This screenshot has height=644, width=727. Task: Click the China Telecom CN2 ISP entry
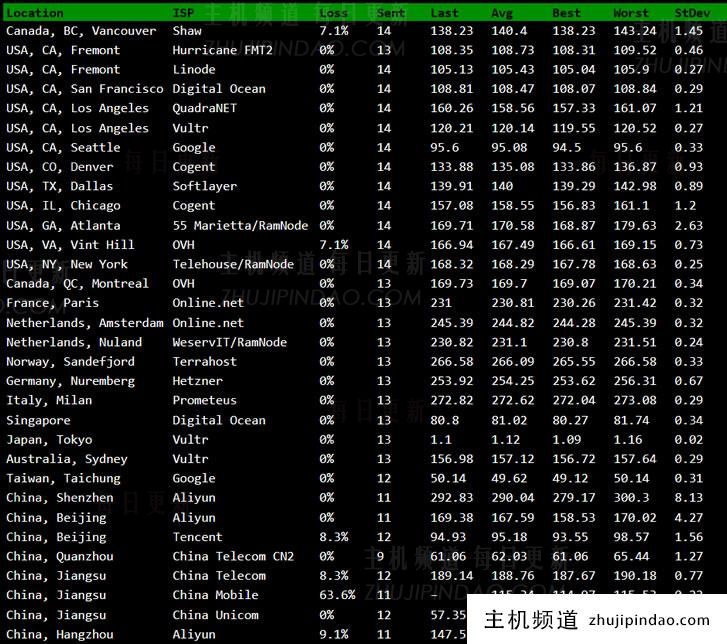[x=233, y=556]
